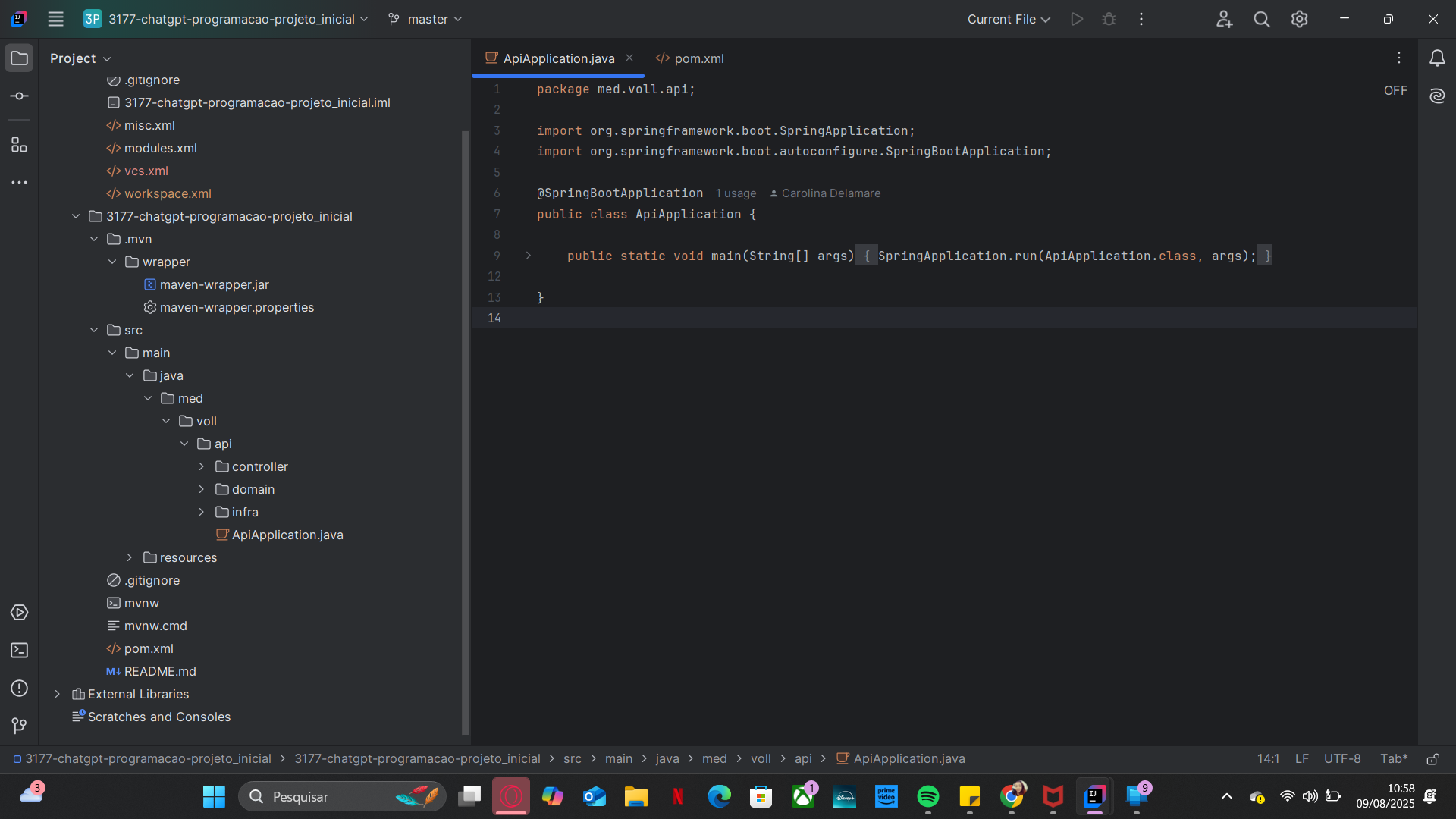Open Code With Me collaboration icon
The width and height of the screenshot is (1456, 819).
[1224, 19]
